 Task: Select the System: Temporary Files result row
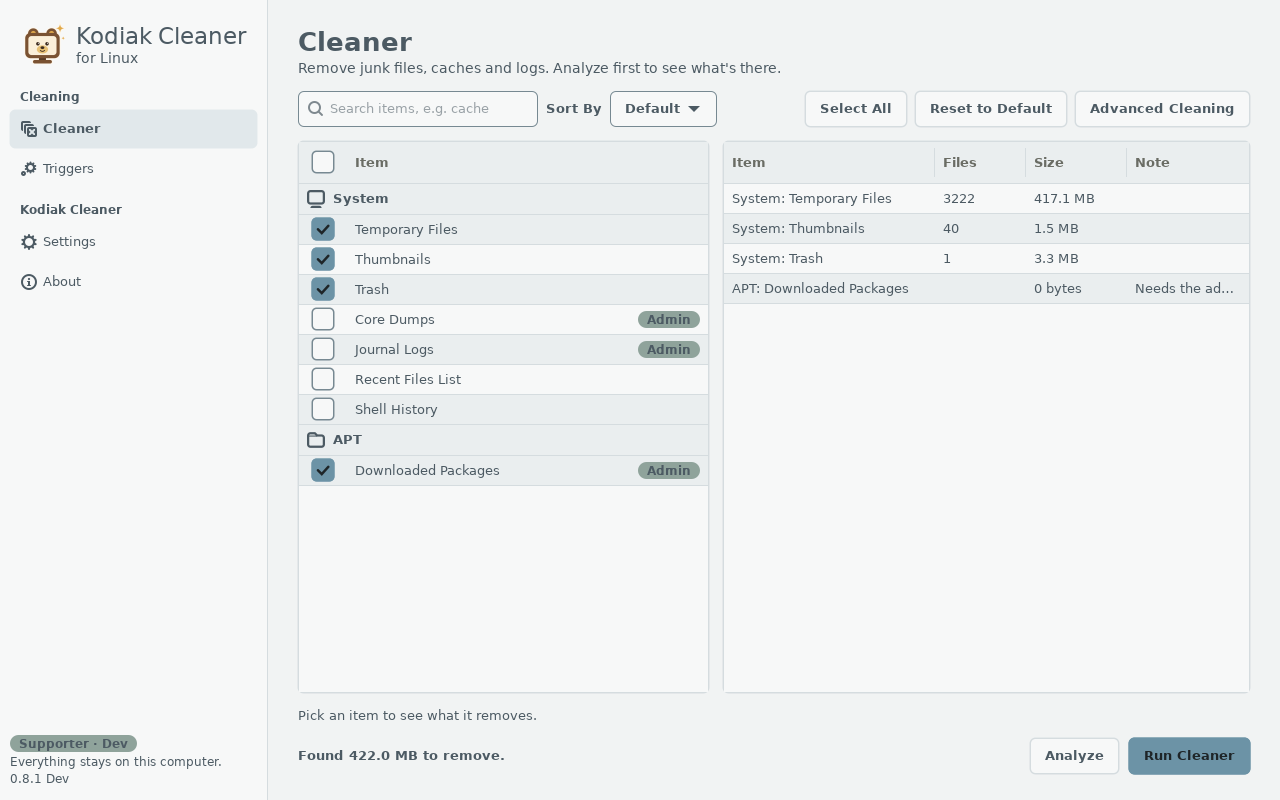pos(986,199)
